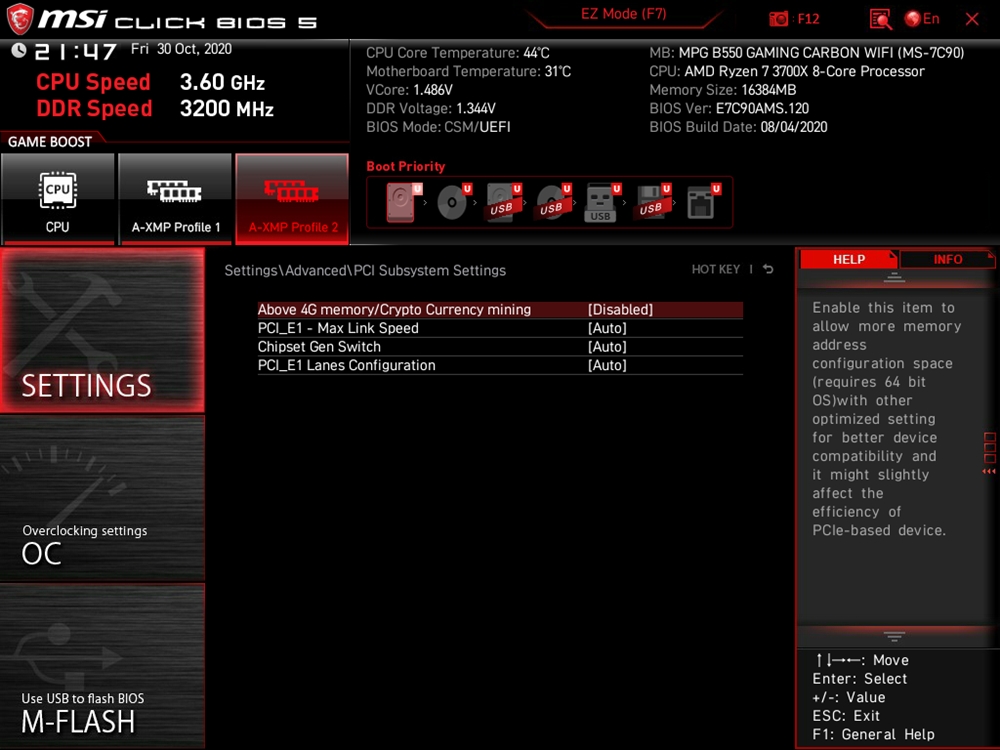Select the USB key boot device icon
The height and width of the screenshot is (750, 1000).
(x=600, y=203)
